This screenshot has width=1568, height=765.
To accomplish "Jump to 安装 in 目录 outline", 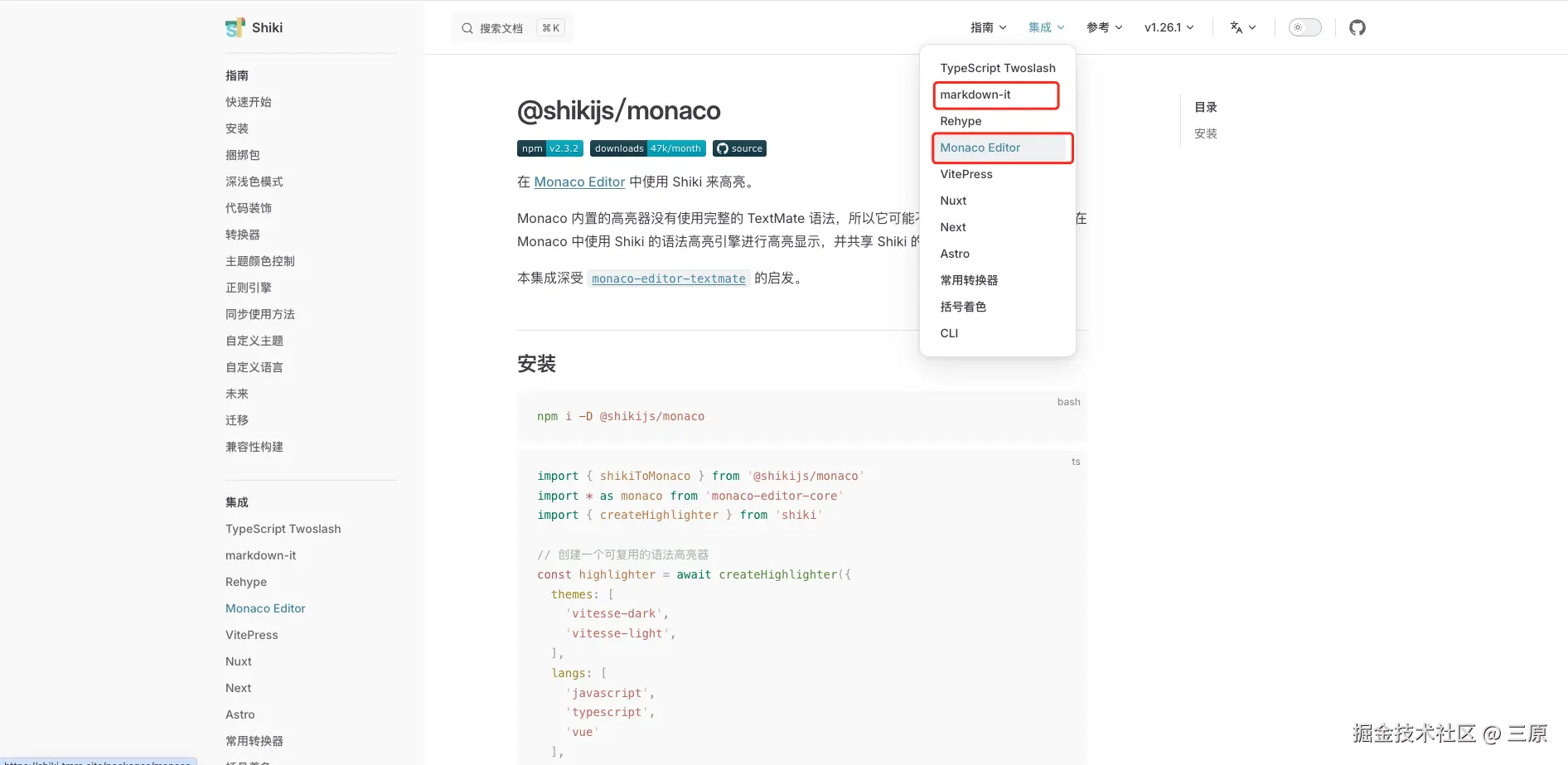I will [1206, 133].
